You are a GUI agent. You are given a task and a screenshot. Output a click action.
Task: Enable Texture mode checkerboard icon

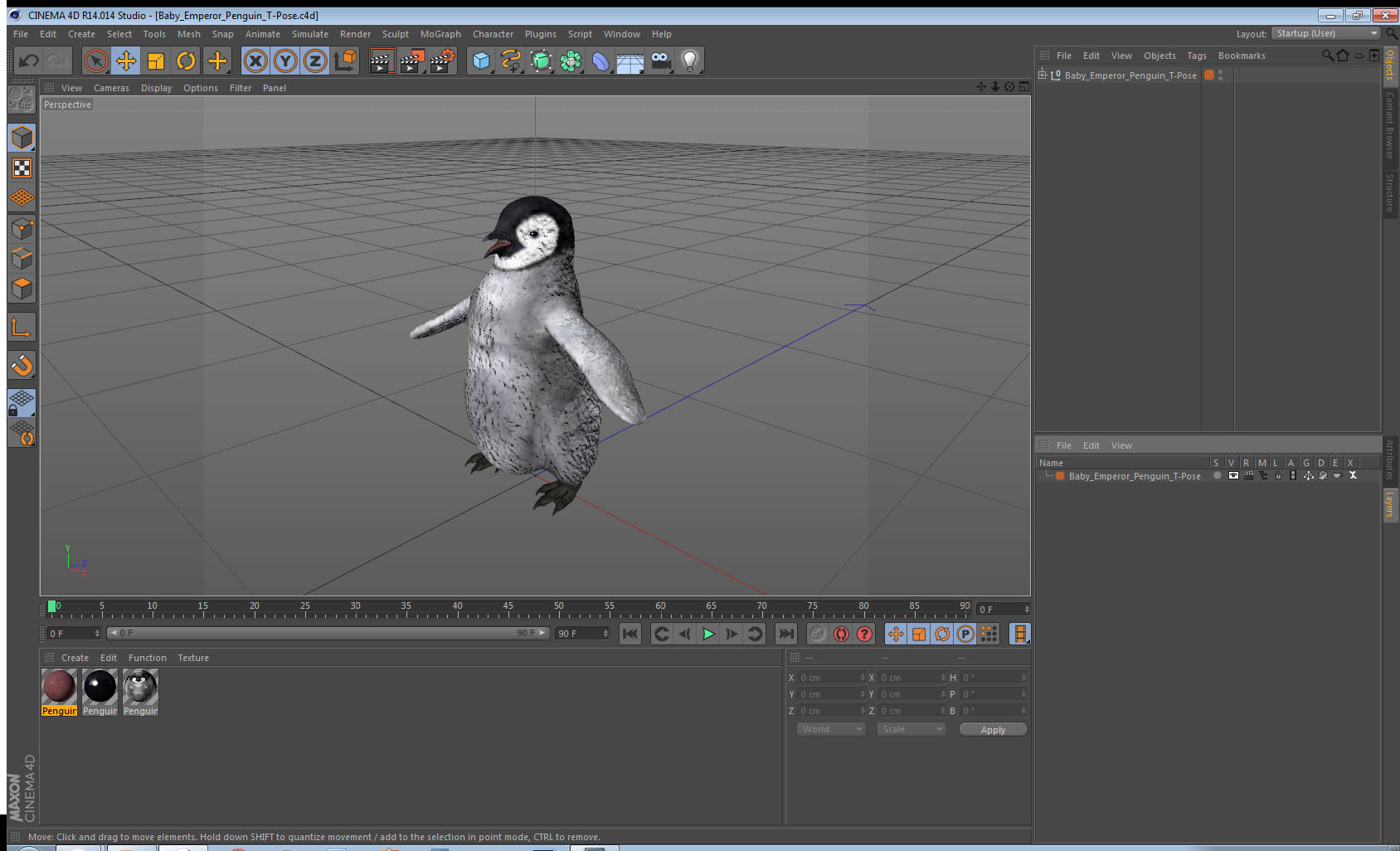[x=22, y=168]
